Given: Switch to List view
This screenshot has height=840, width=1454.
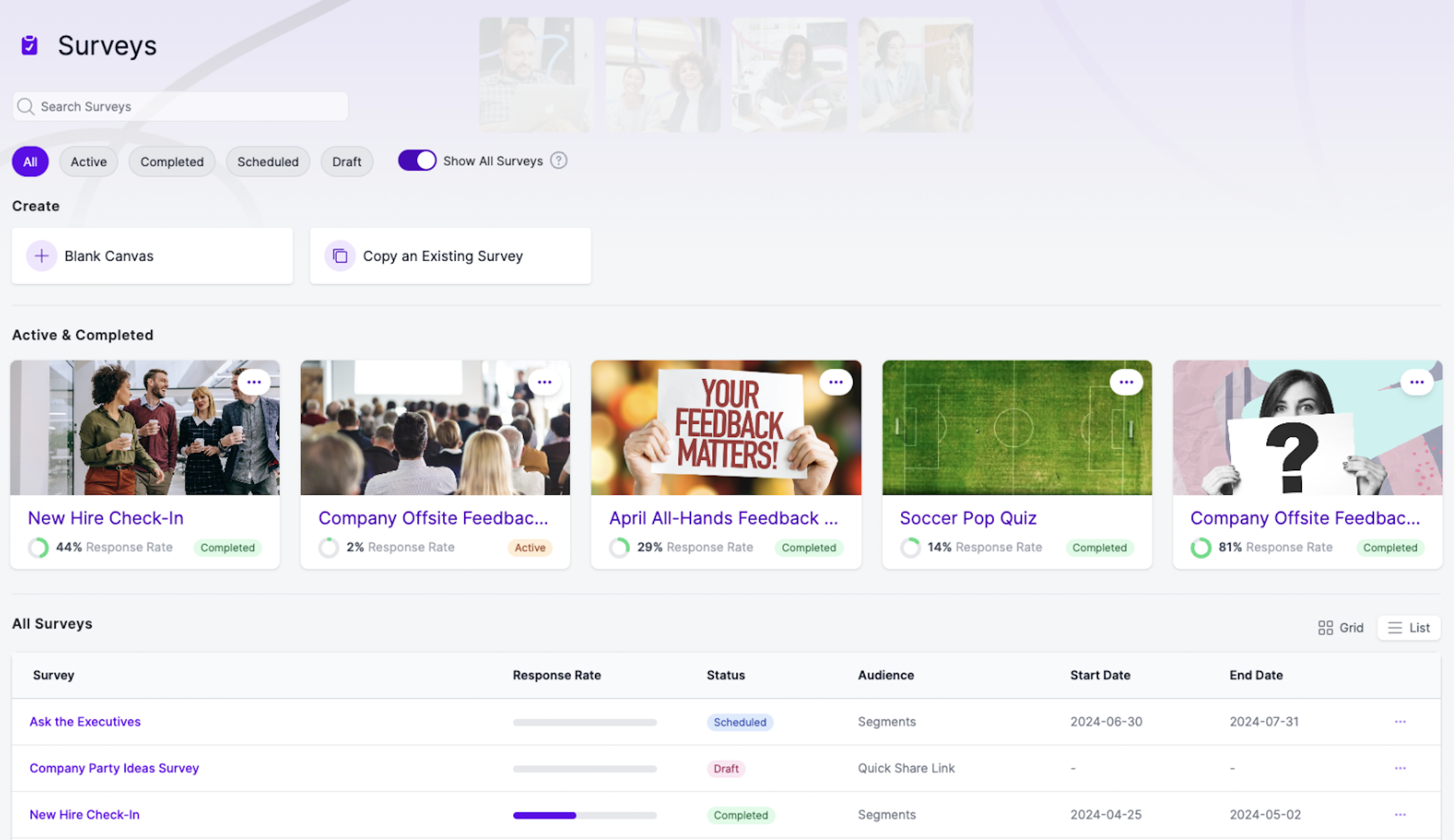Looking at the screenshot, I should pyautogui.click(x=1409, y=628).
